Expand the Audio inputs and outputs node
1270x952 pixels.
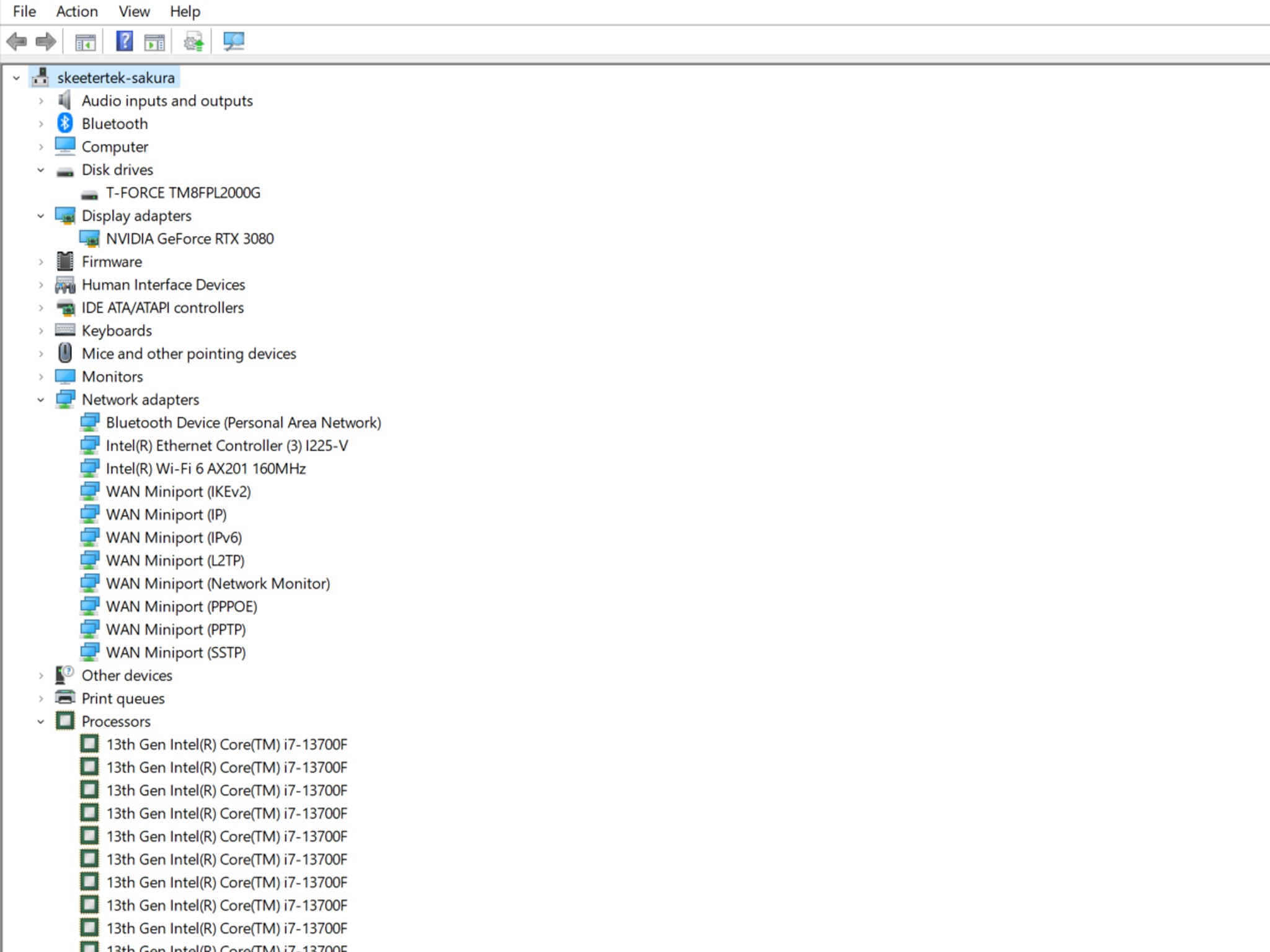(41, 100)
